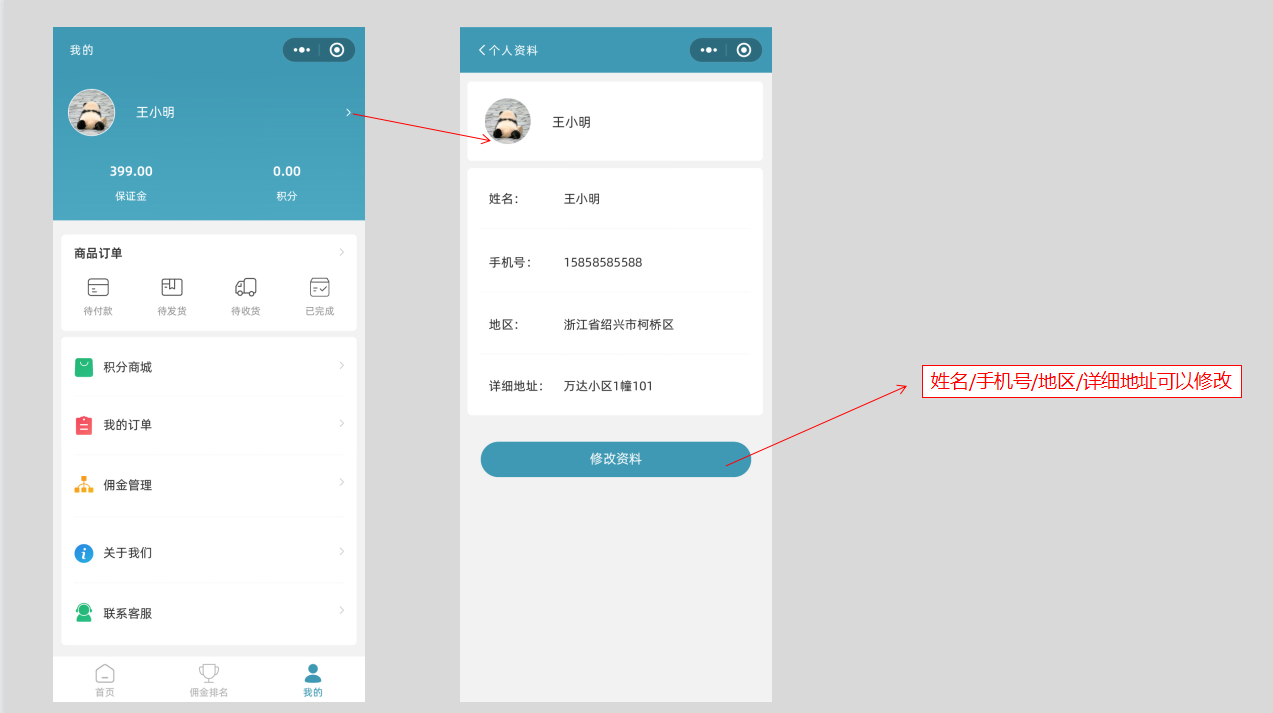Go back from 个人资料 page

point(482,50)
